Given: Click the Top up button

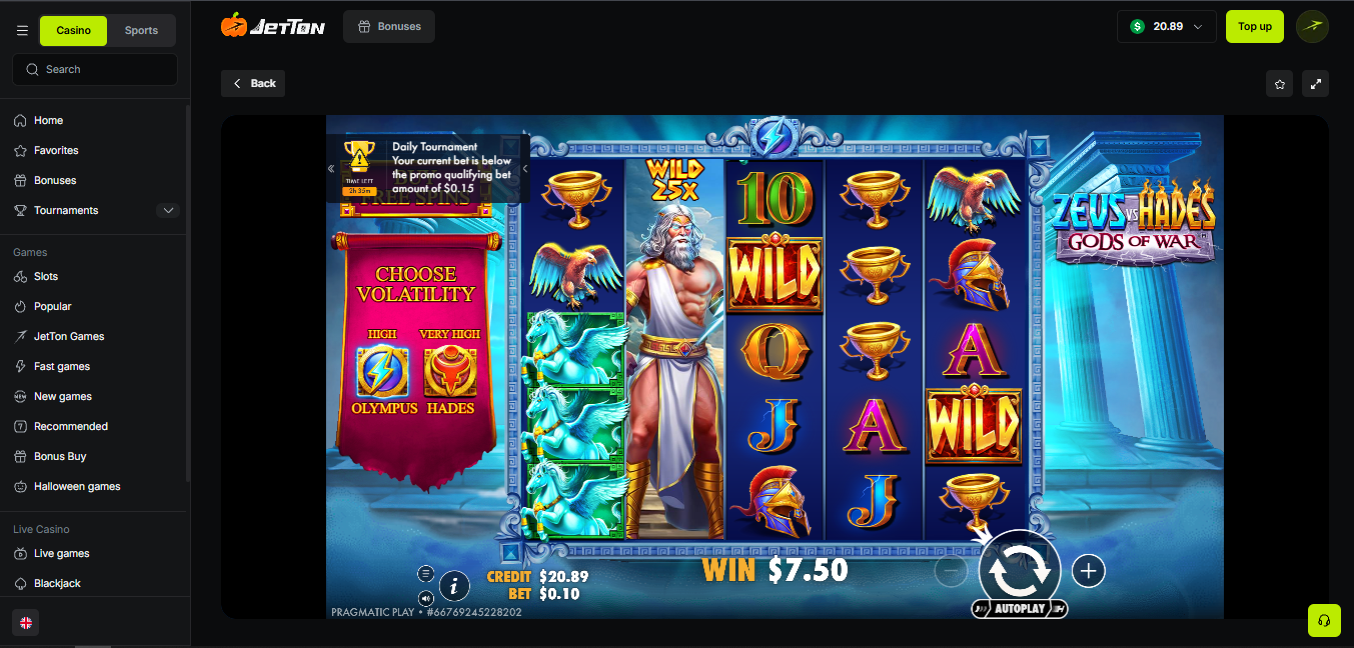Looking at the screenshot, I should coord(1255,26).
